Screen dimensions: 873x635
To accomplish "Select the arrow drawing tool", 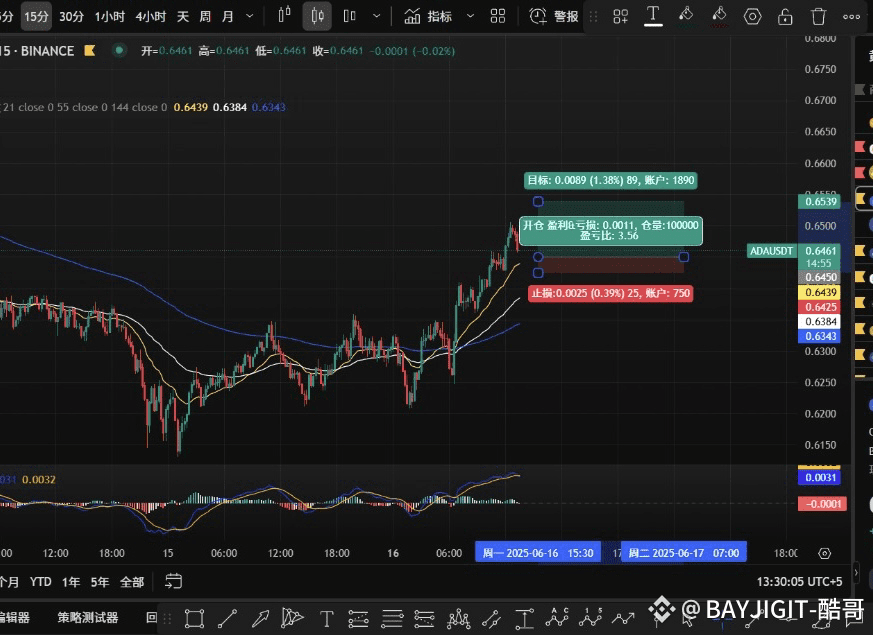I will tap(260, 618).
